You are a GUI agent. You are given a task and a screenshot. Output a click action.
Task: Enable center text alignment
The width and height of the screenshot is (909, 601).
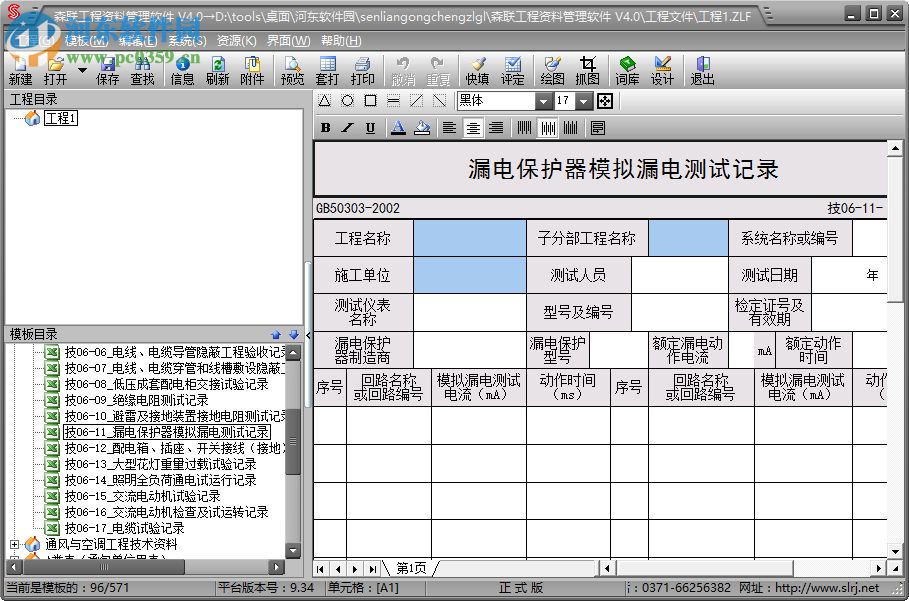click(472, 127)
